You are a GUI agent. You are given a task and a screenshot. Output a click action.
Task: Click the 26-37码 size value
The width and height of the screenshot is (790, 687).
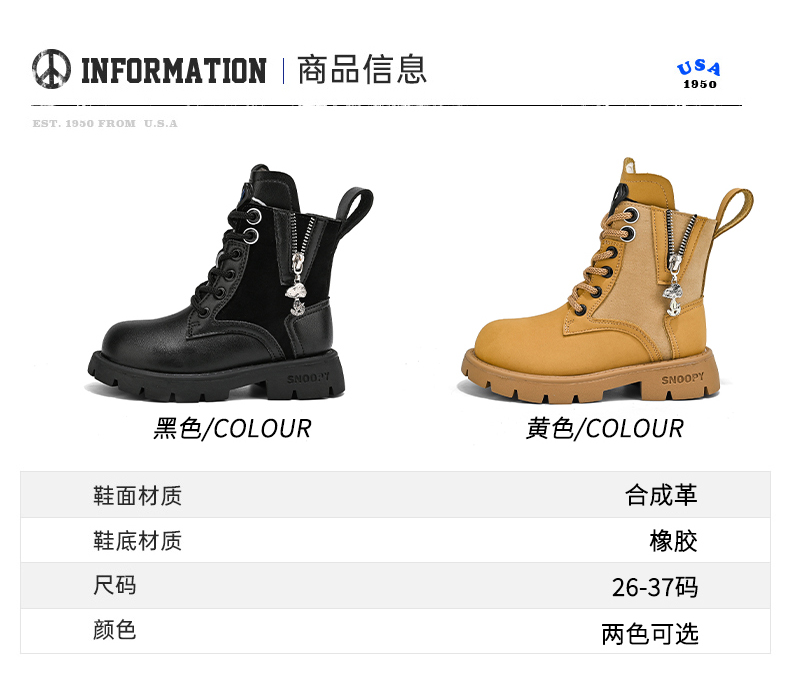655,587
